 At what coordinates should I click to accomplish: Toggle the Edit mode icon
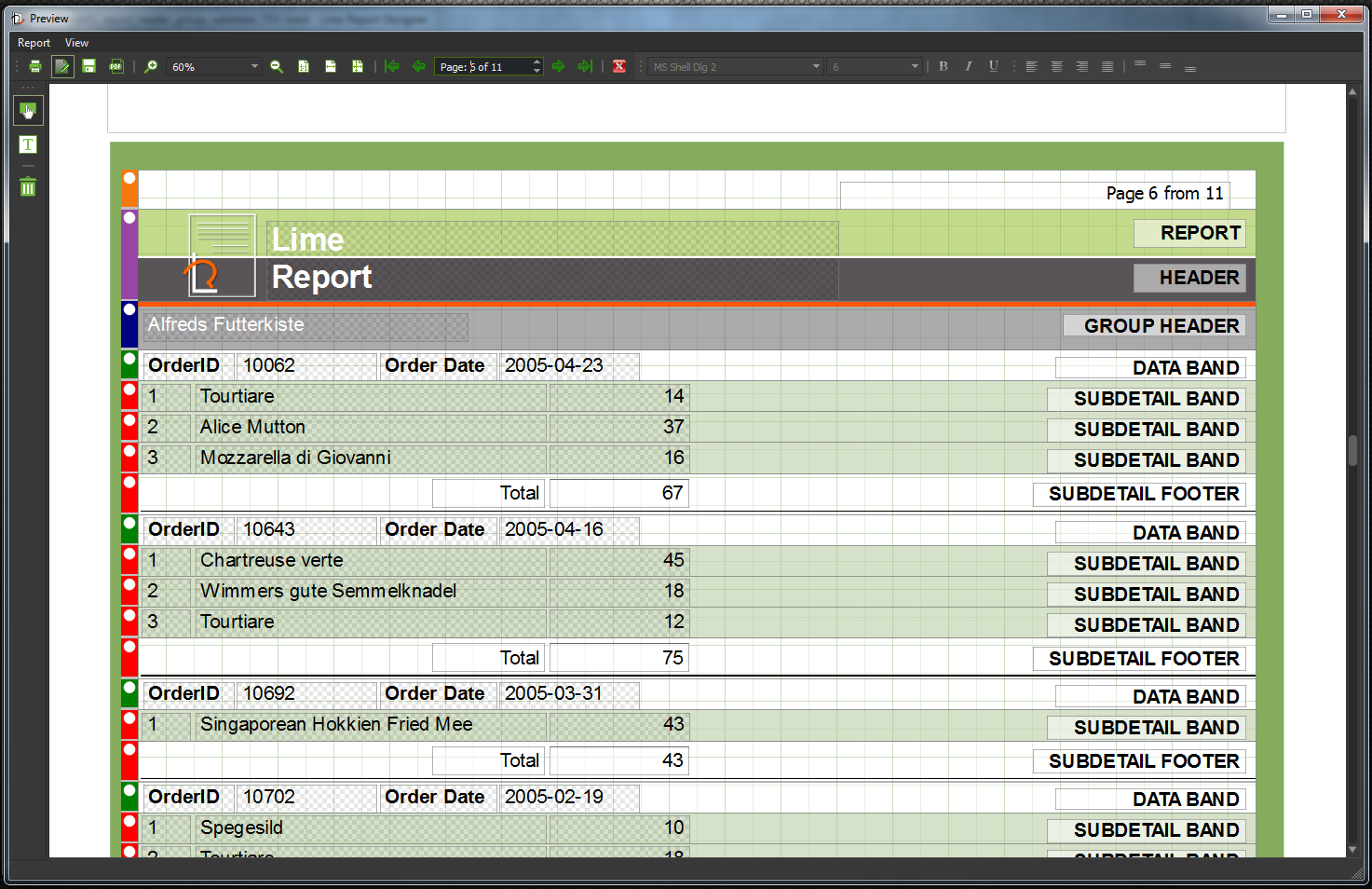pos(62,66)
